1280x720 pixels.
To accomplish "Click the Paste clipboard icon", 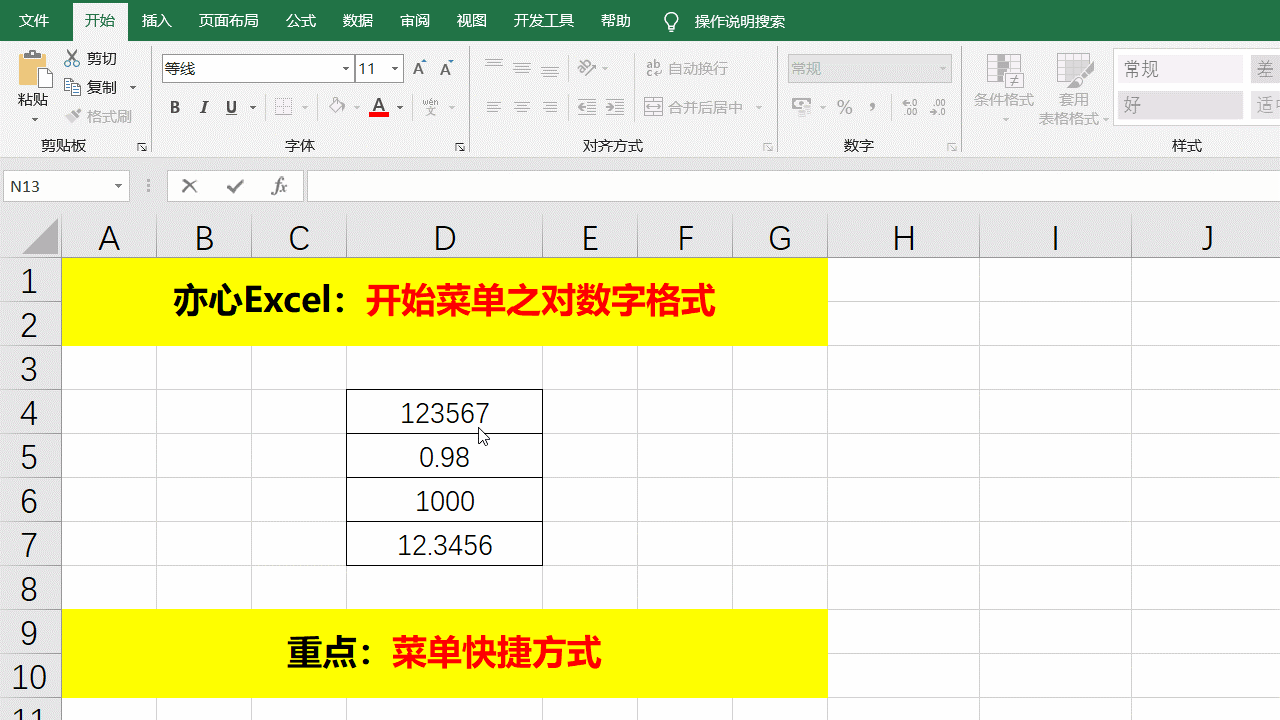I will tap(33, 69).
